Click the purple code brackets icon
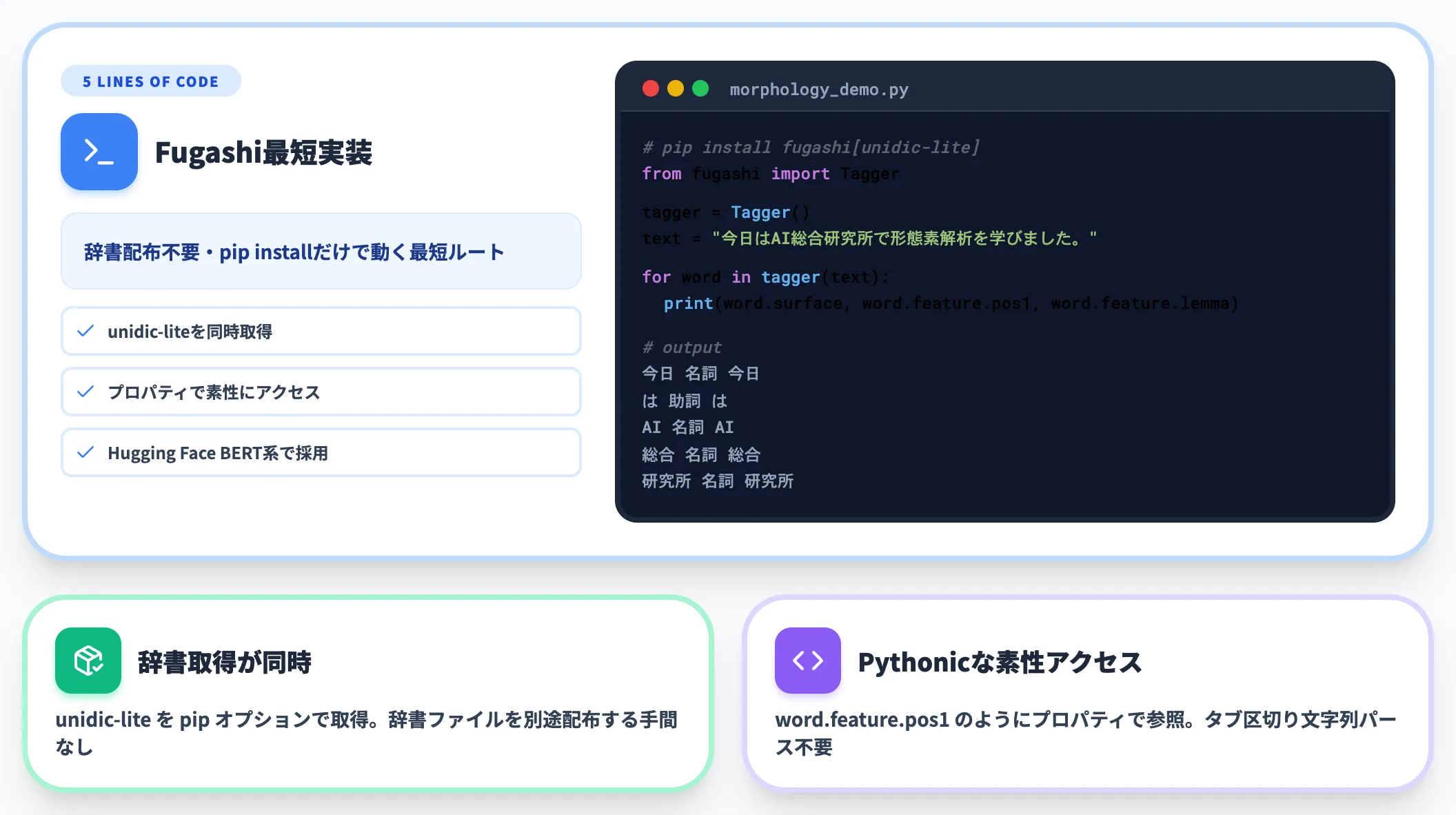This screenshot has height=815, width=1456. tap(808, 661)
